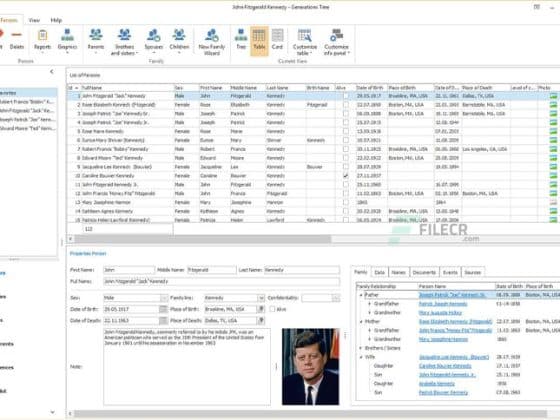
Task: Switch to the Events tab
Action: pos(450,272)
